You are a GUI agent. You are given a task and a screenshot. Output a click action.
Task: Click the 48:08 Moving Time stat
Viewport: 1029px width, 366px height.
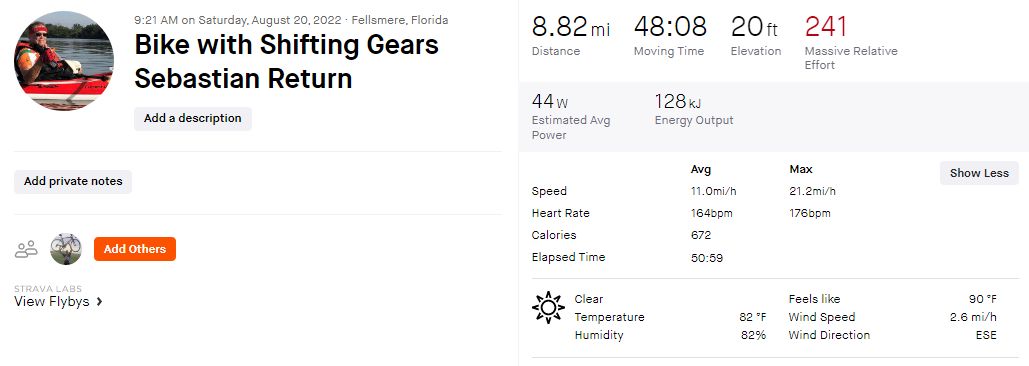670,27
